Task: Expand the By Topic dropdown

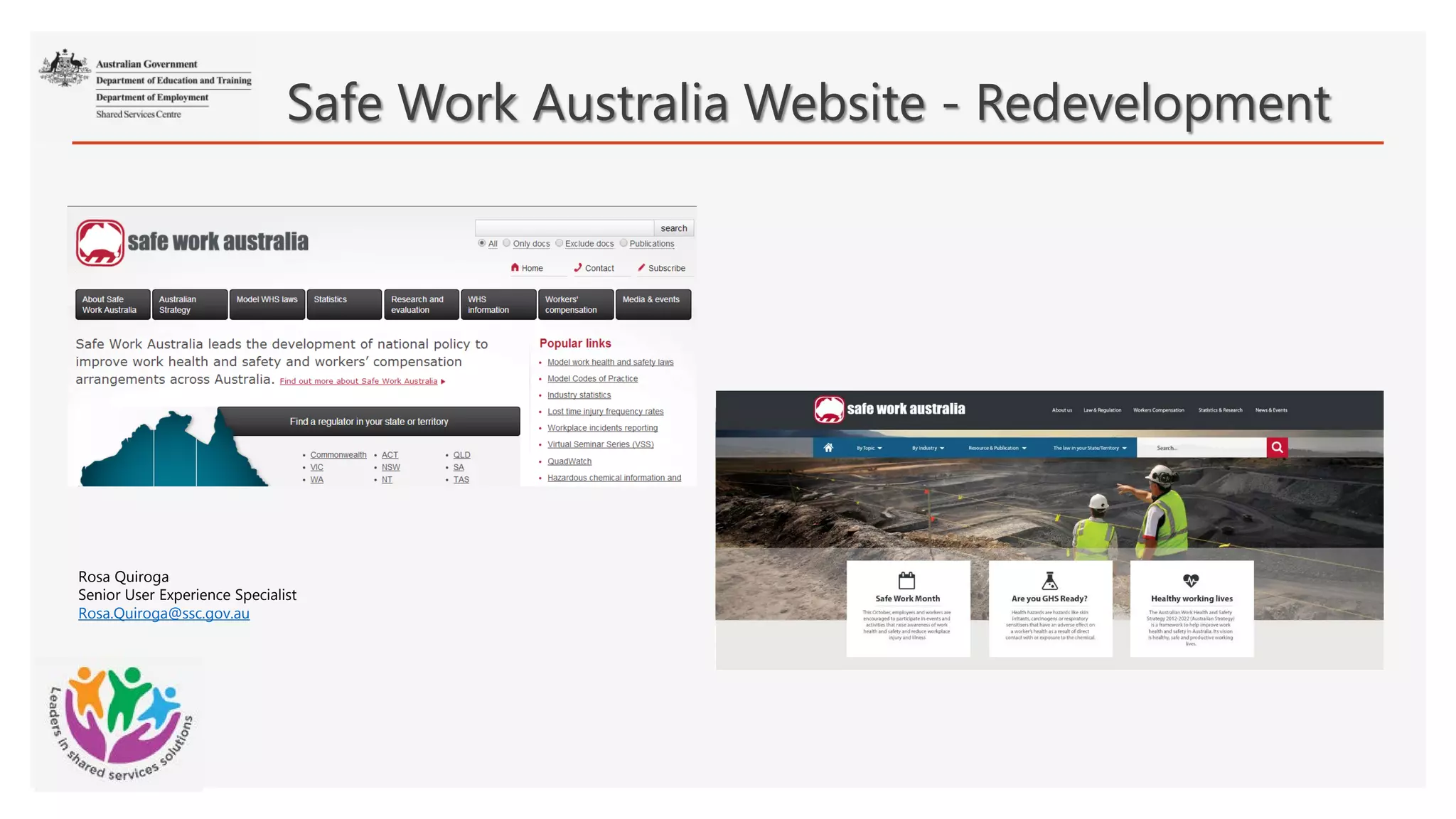Action: 869,448
